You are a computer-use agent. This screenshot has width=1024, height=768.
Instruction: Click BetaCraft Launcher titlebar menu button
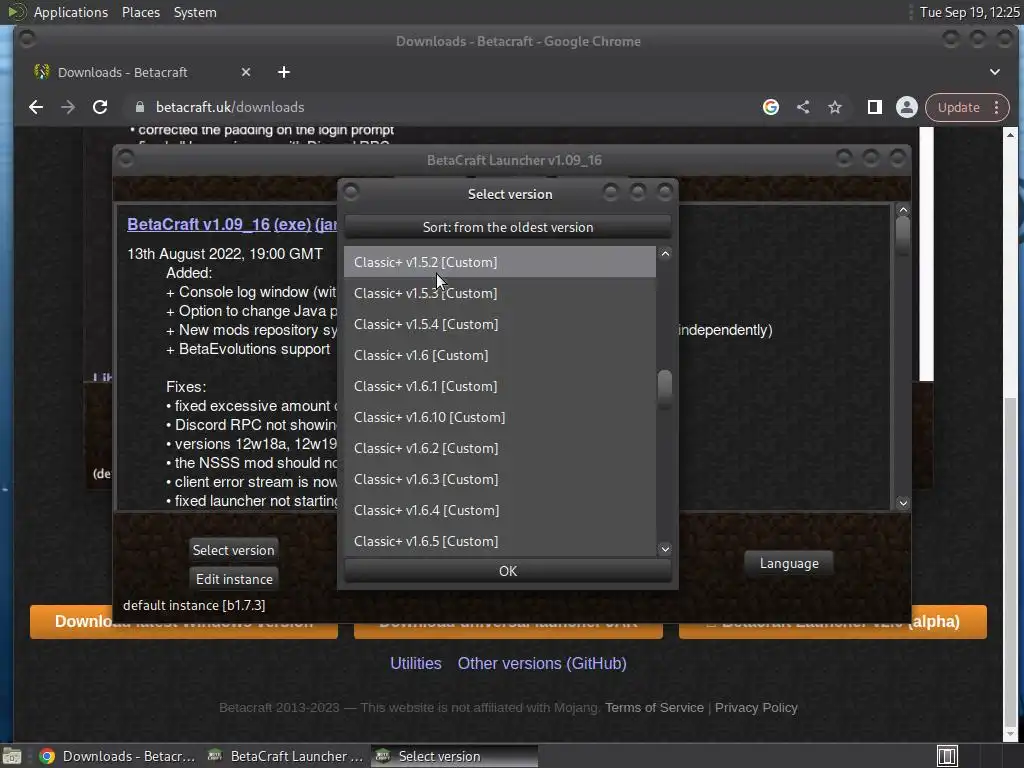[126, 159]
